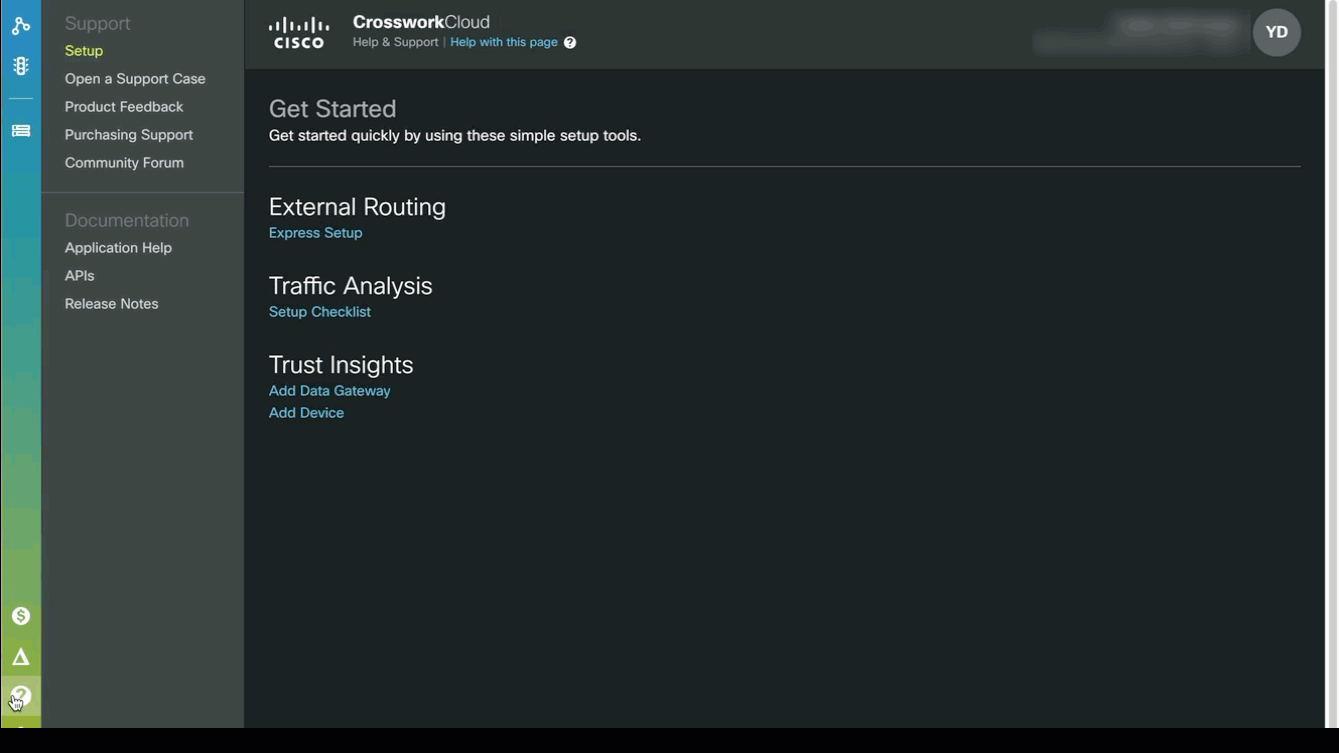Open the Community Forum

coord(124,163)
